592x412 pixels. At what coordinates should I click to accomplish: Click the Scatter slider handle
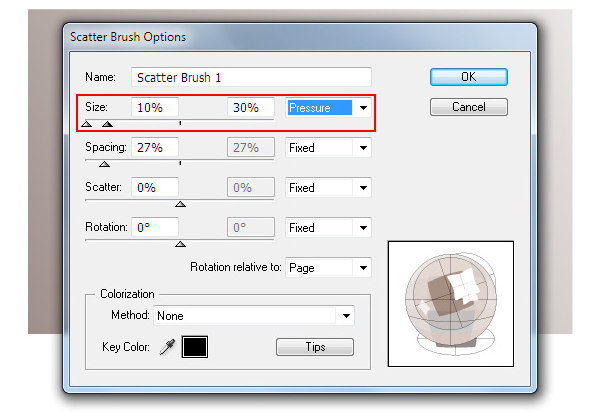click(x=180, y=204)
